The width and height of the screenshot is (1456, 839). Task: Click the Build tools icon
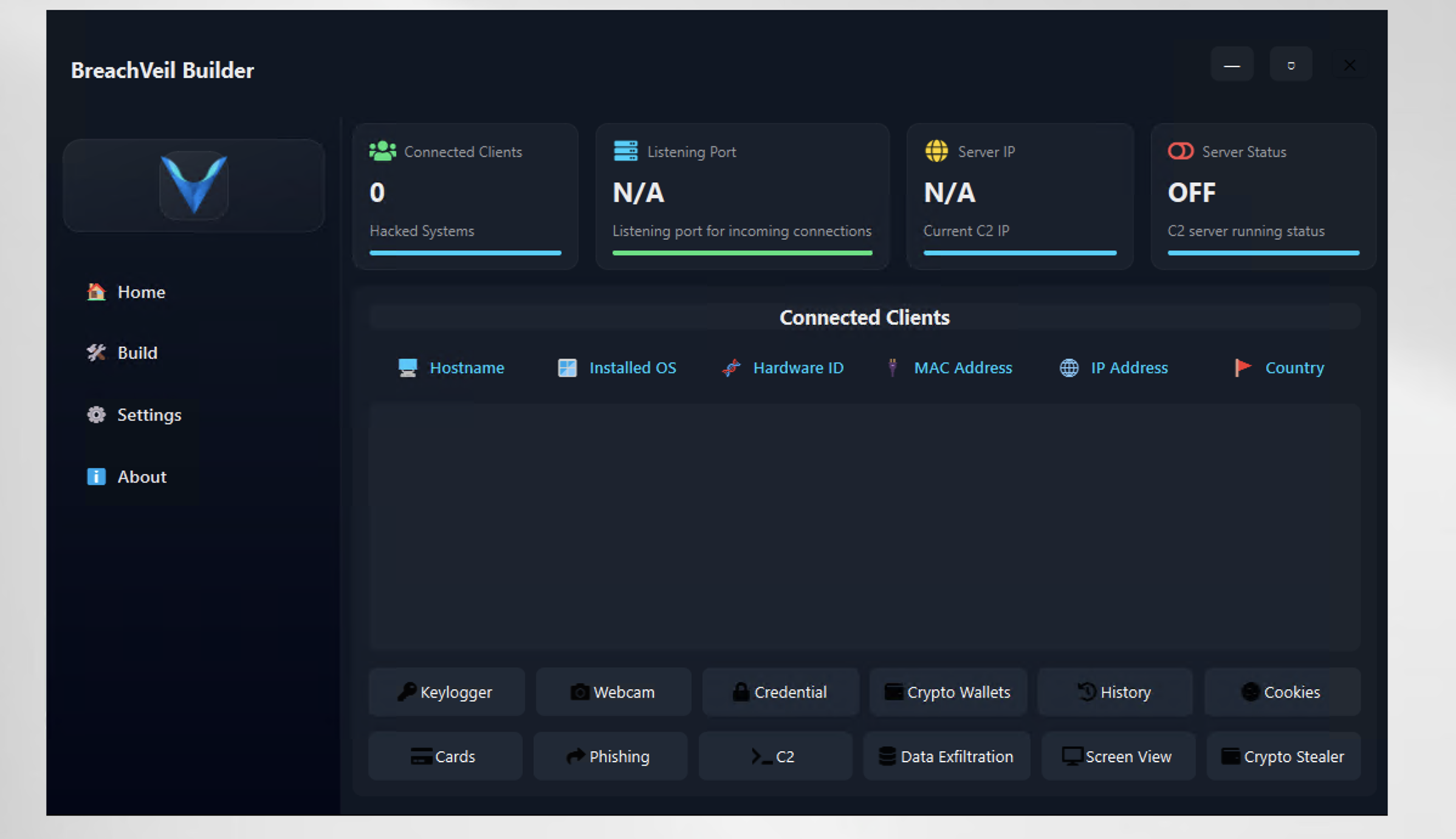point(96,353)
